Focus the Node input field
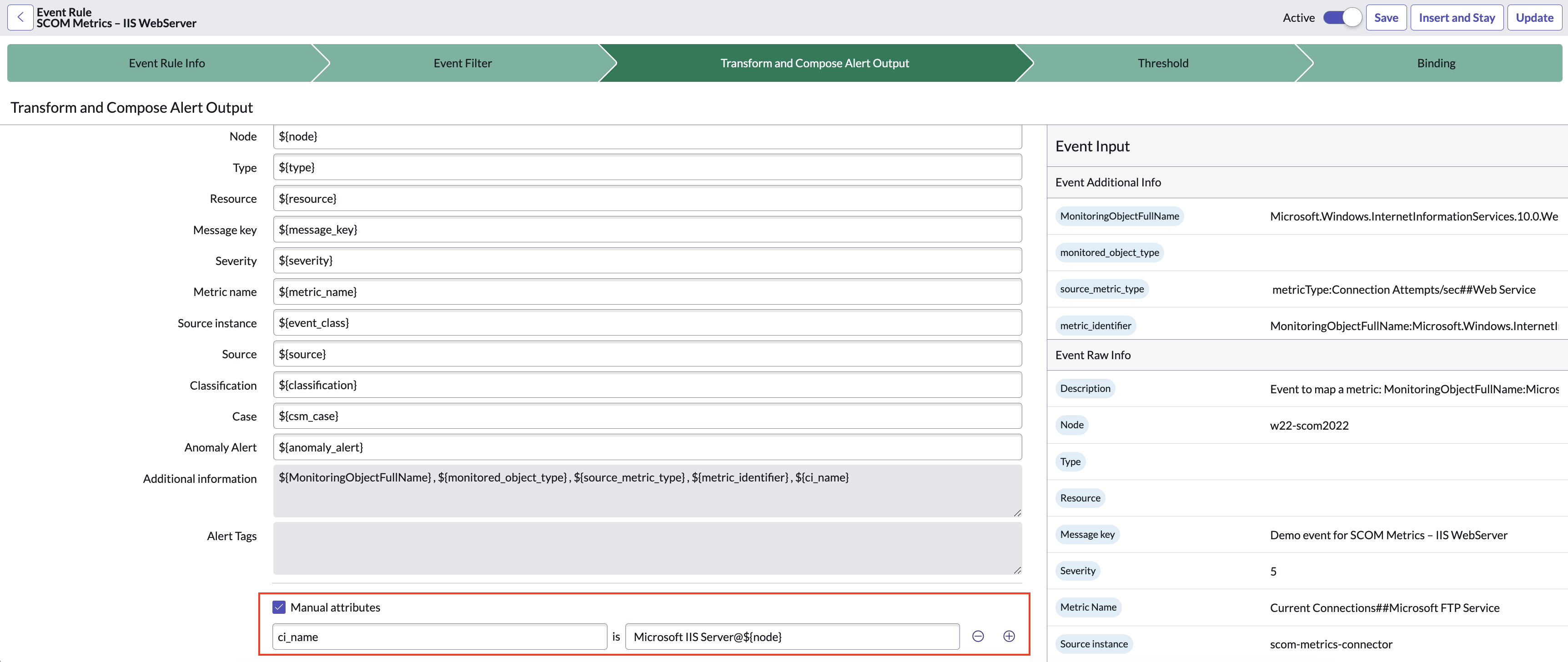 coord(647,136)
